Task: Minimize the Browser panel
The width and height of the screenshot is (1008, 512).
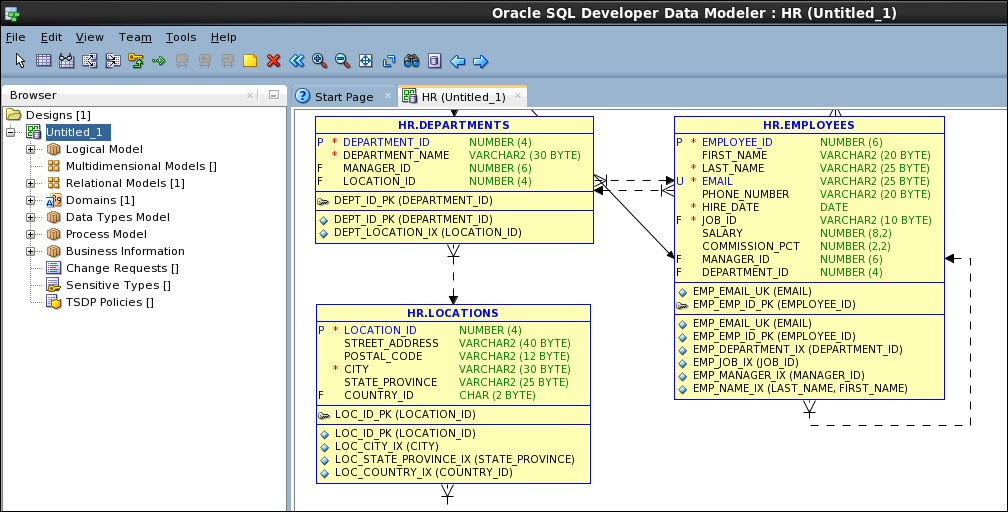Action: (x=273, y=95)
